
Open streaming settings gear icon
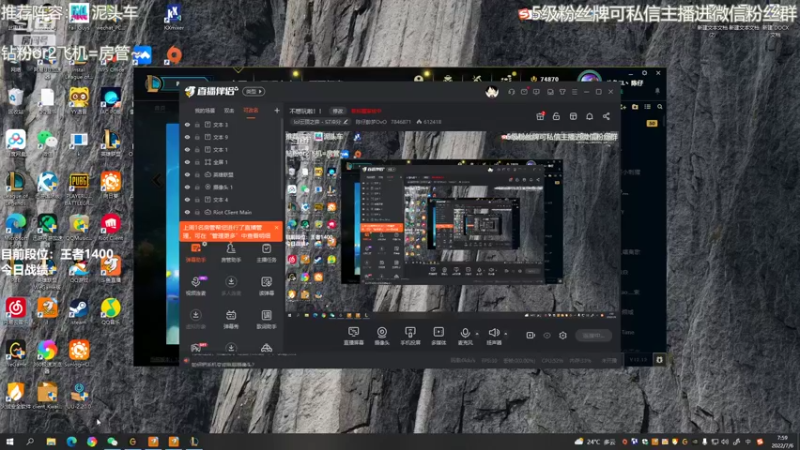pyautogui.click(x=563, y=335)
